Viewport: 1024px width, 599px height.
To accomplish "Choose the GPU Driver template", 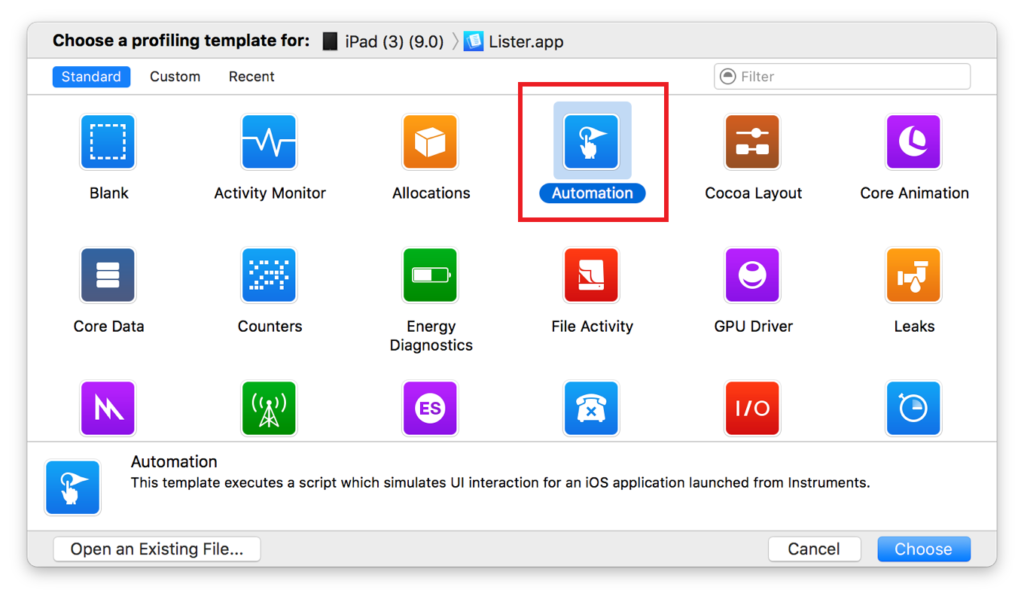I will click(752, 275).
